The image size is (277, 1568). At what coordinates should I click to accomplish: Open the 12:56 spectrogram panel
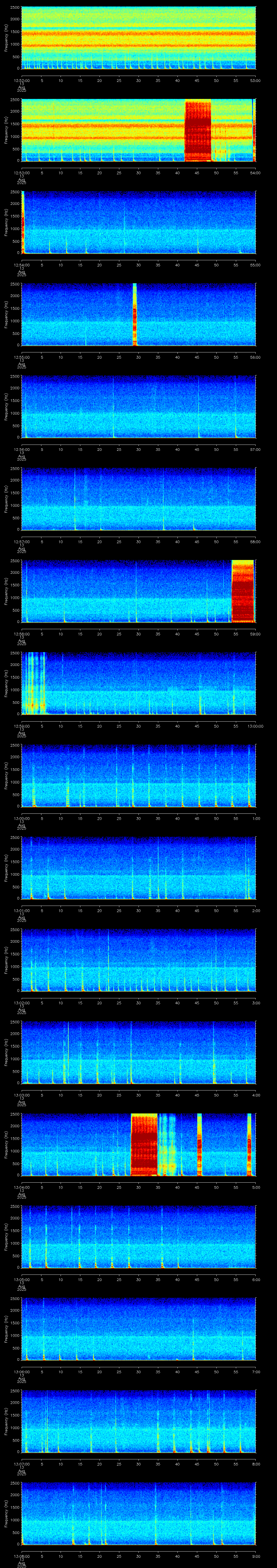click(x=138, y=407)
